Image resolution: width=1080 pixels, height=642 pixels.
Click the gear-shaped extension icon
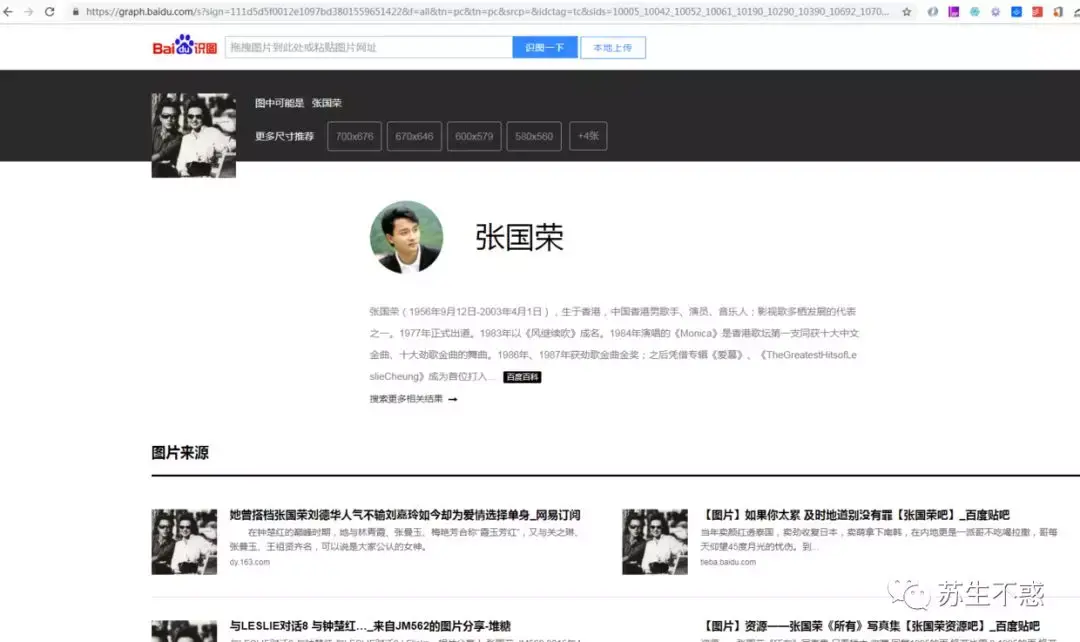tap(995, 12)
